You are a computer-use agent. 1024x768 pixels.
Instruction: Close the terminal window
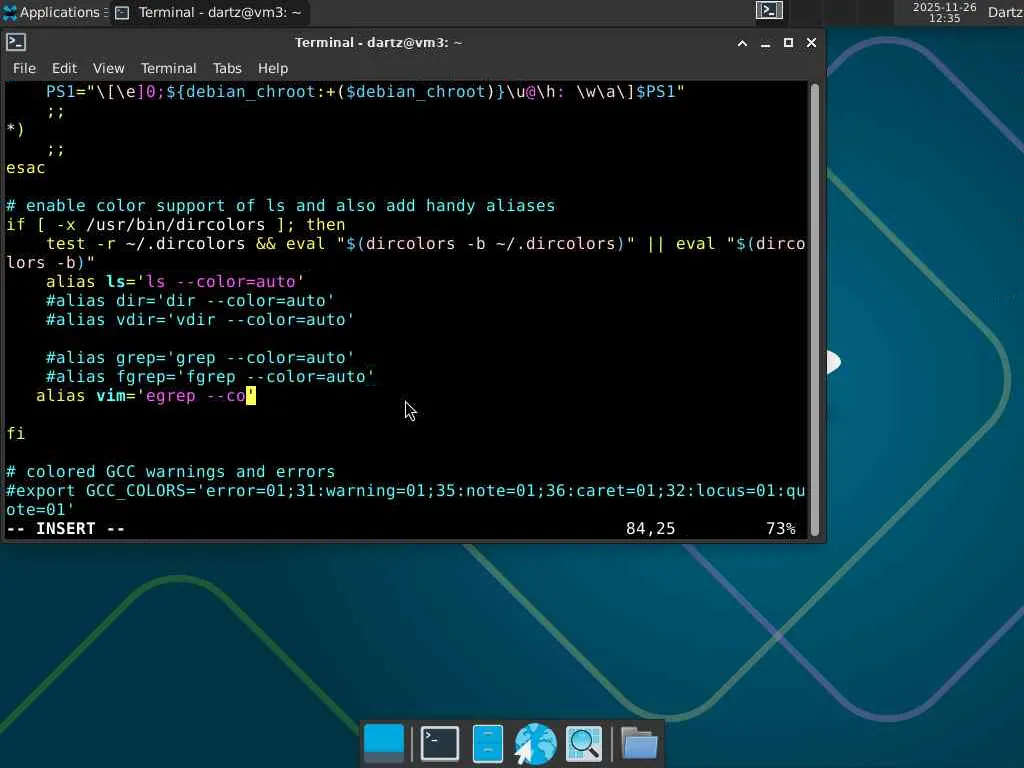point(811,42)
